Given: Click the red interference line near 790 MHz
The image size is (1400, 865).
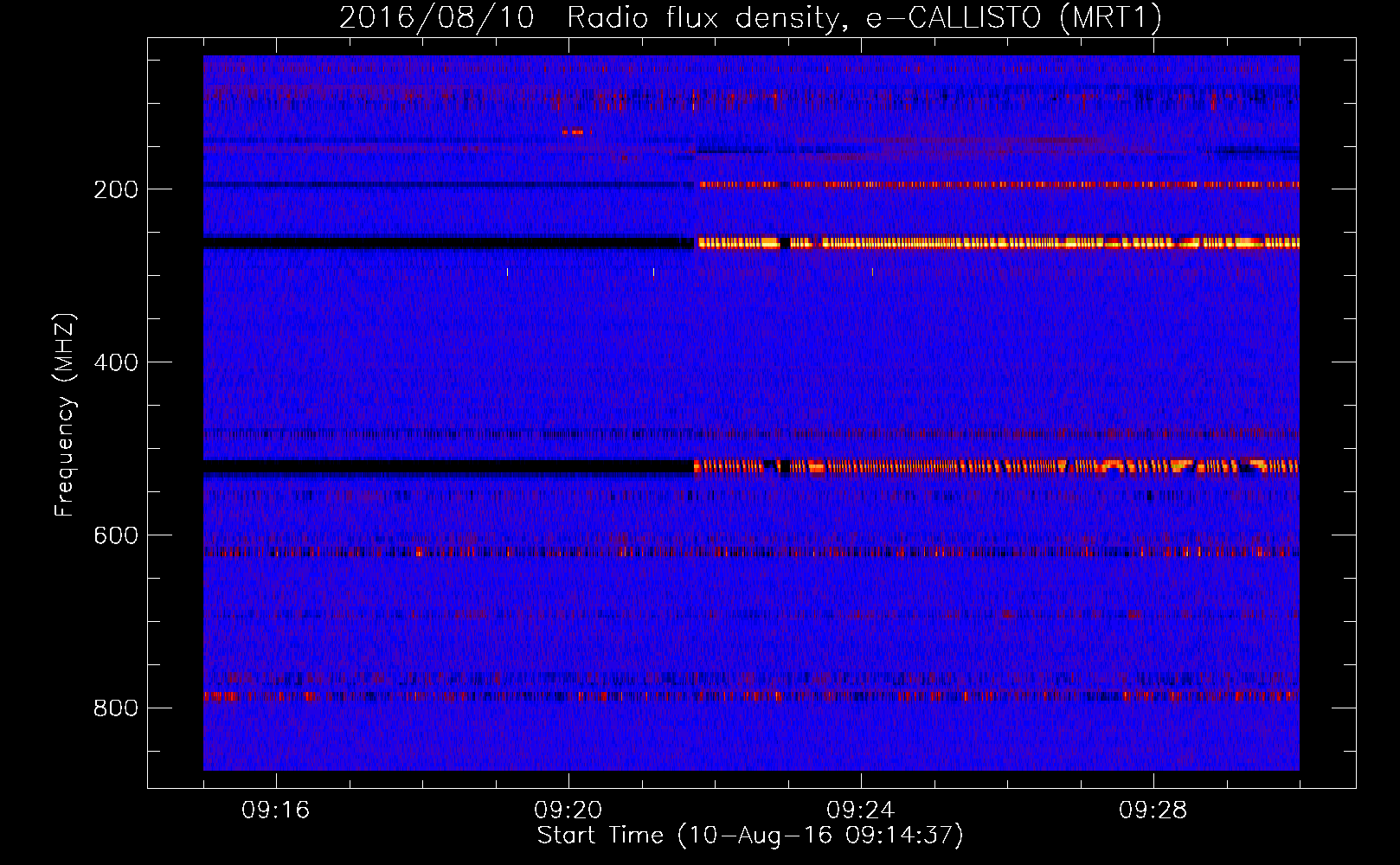Looking at the screenshot, I should [751, 695].
